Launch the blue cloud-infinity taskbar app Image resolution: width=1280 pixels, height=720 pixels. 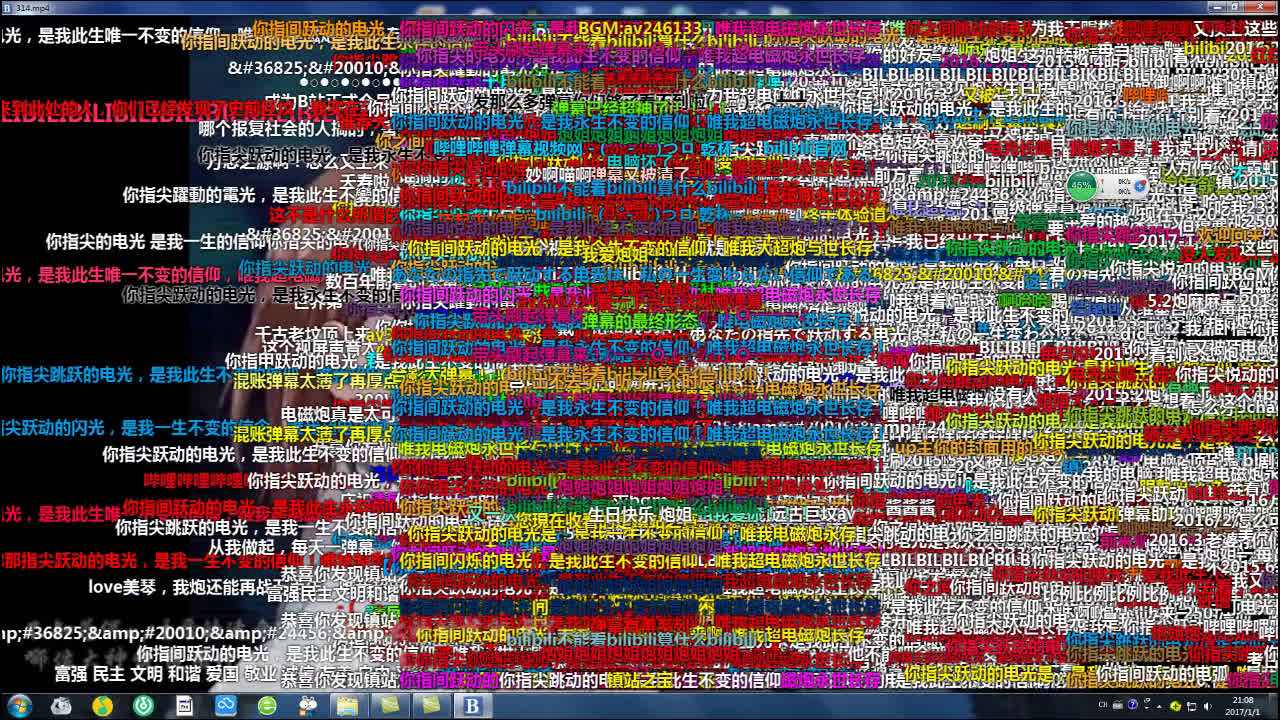click(x=226, y=706)
